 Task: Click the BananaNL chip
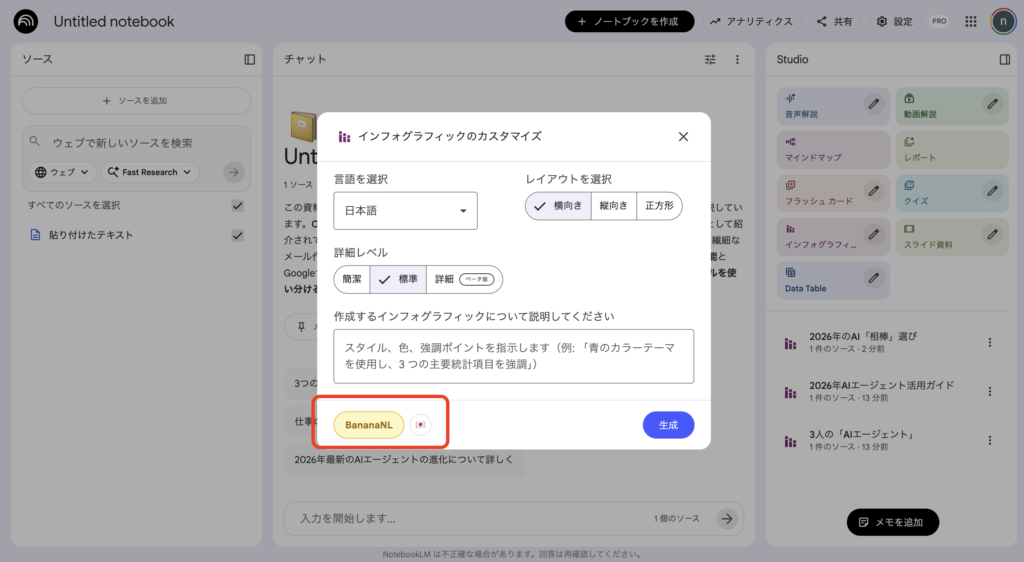368,425
